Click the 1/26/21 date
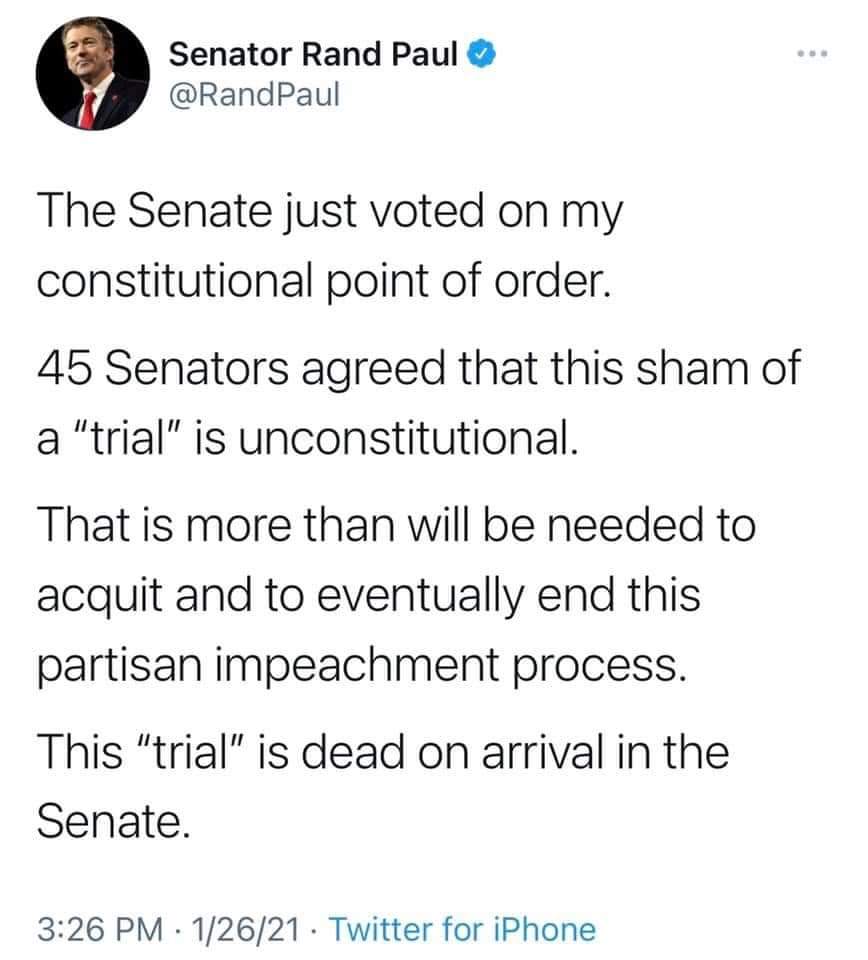Image resolution: width=868 pixels, height=960 pixels. tap(245, 929)
